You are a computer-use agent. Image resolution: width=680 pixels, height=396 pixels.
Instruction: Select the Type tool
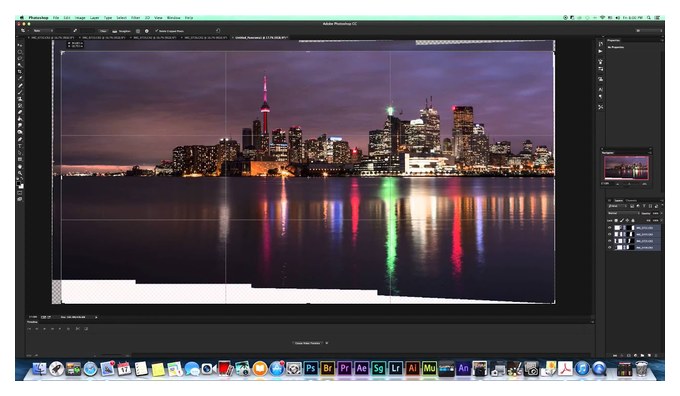[20, 146]
